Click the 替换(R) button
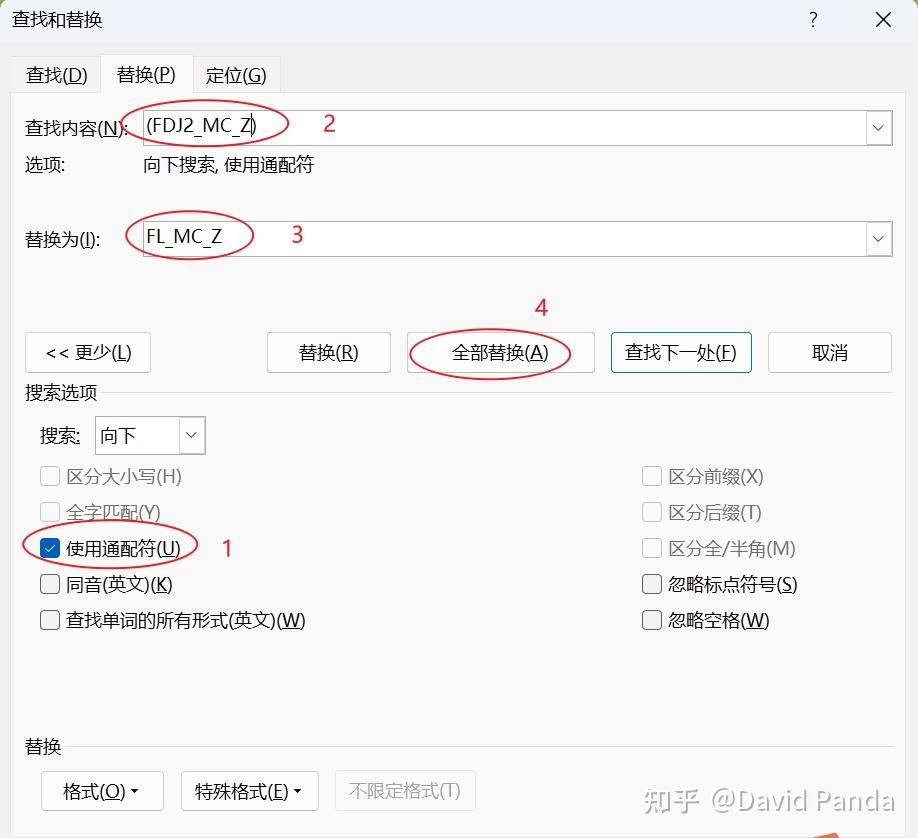The height and width of the screenshot is (838, 918). click(328, 352)
